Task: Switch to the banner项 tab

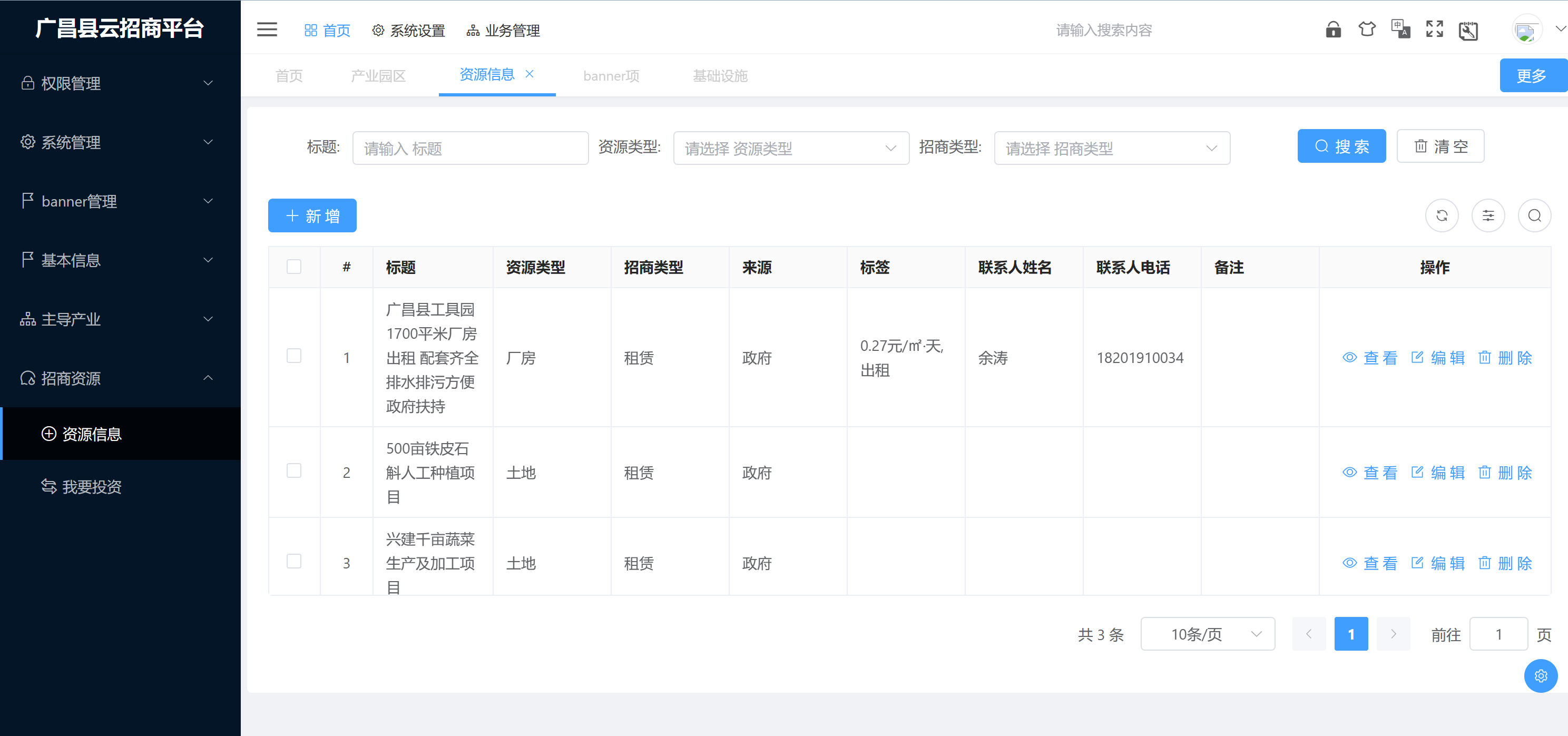Action: point(611,76)
